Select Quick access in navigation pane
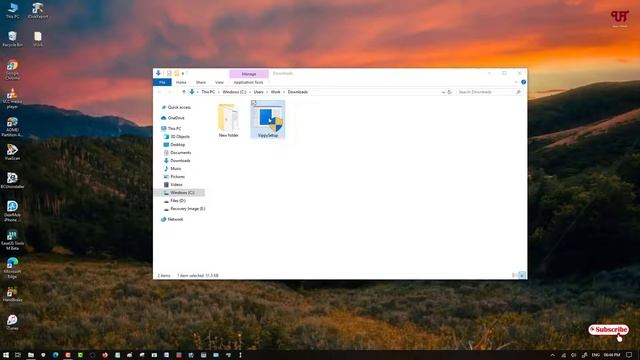The height and width of the screenshot is (360, 640). [179, 107]
